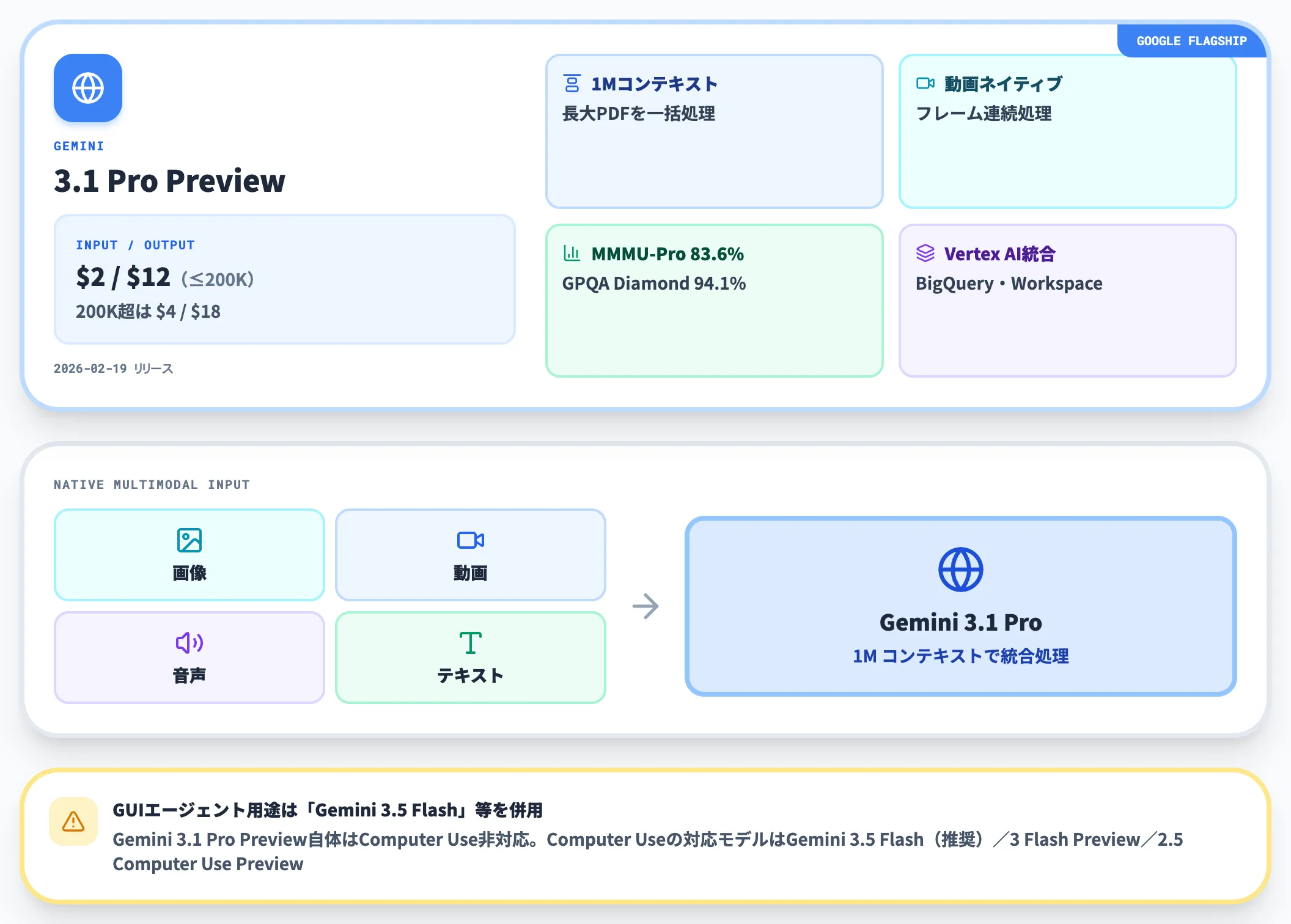This screenshot has height=924, width=1291.
Task: Click the (≤200K) price qualifier
Action: (218, 280)
